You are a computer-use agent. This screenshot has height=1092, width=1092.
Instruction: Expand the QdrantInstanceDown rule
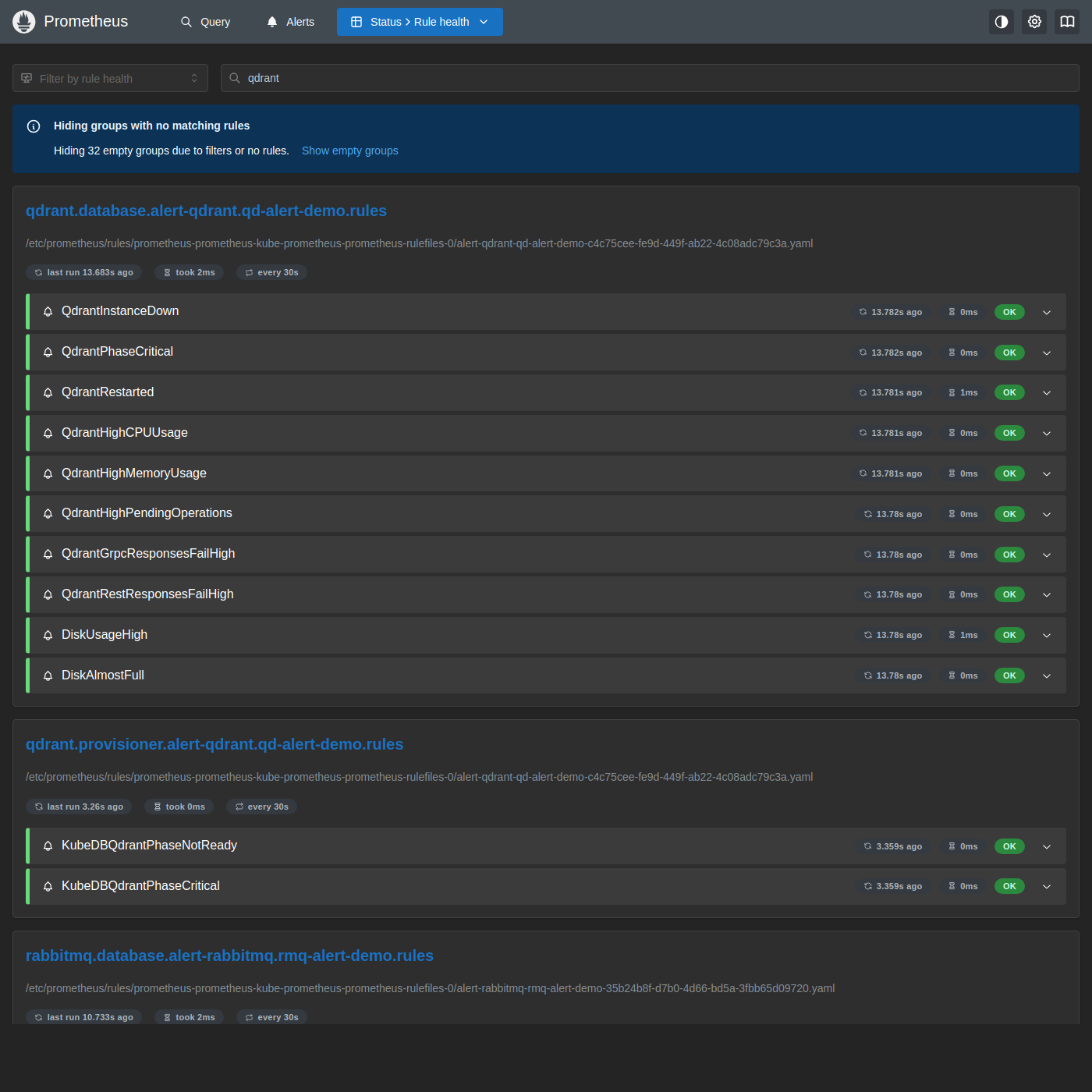(1047, 312)
